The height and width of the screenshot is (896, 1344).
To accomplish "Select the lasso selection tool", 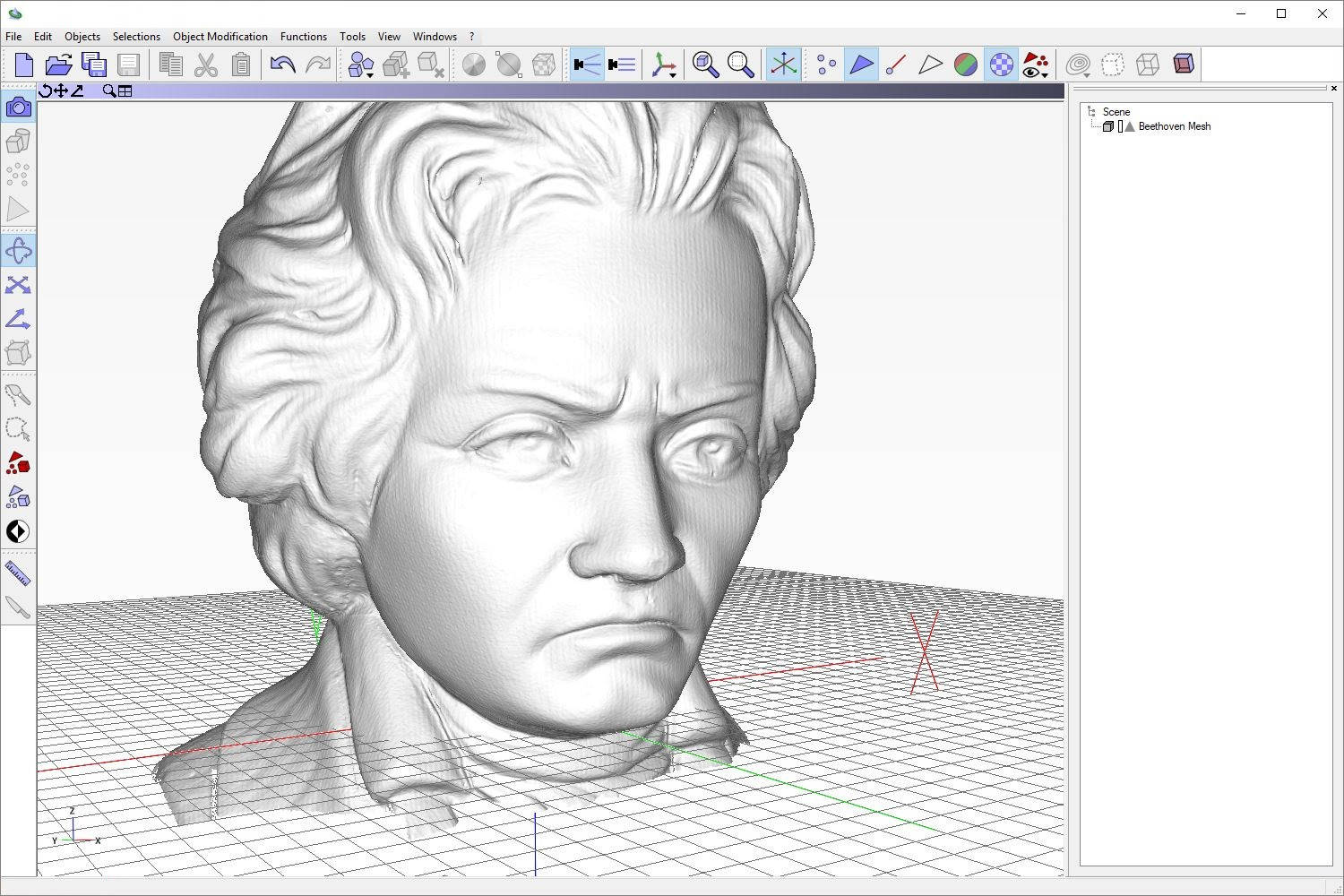I will (x=18, y=429).
